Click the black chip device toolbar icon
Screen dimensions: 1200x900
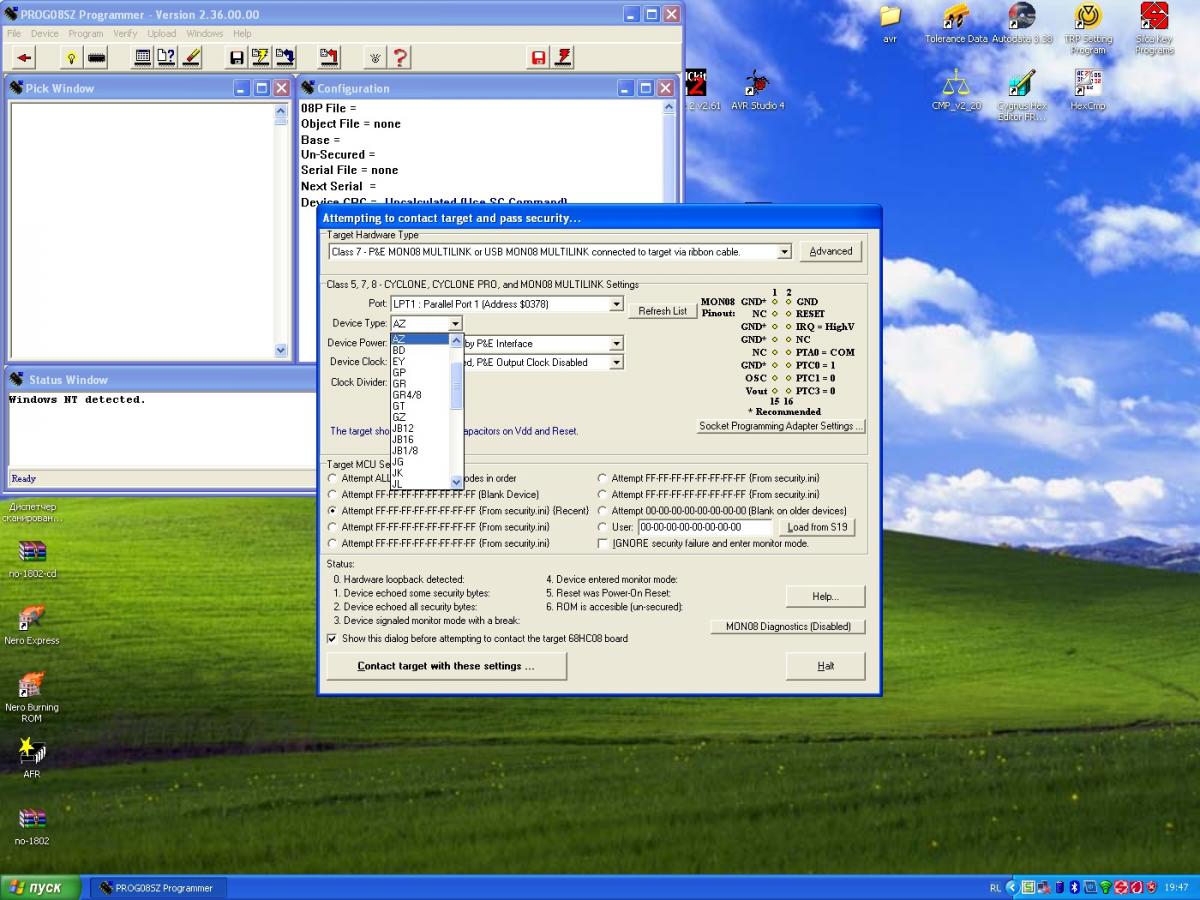[97, 57]
